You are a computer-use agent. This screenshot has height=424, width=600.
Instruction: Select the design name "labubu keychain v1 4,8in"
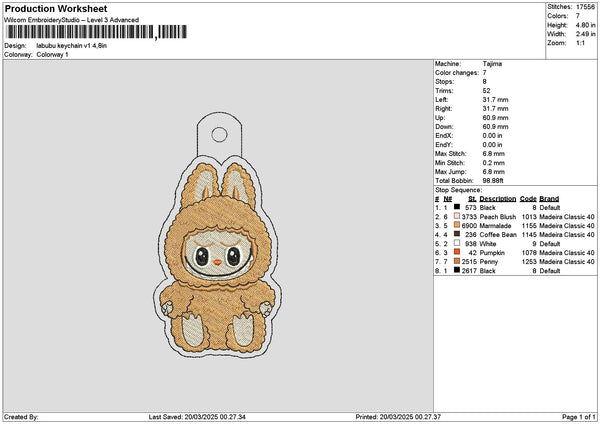tap(72, 46)
